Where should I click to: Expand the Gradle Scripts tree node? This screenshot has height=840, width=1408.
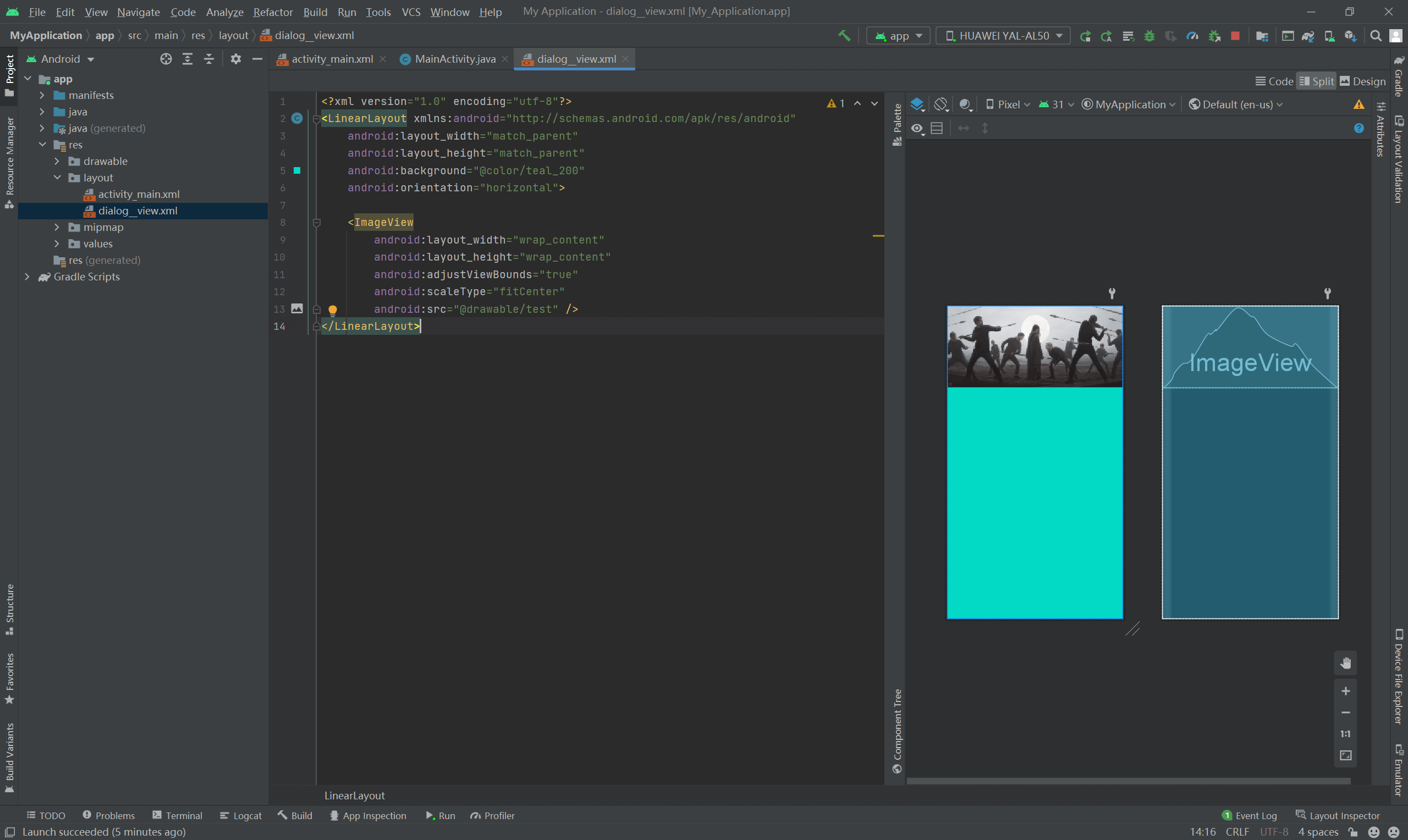coord(27,277)
